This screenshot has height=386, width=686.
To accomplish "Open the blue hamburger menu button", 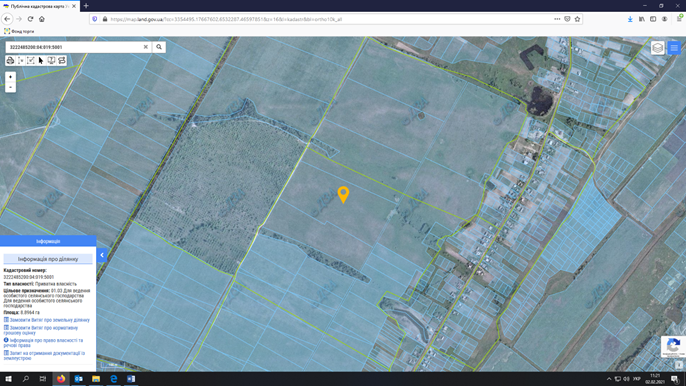I will (674, 48).
